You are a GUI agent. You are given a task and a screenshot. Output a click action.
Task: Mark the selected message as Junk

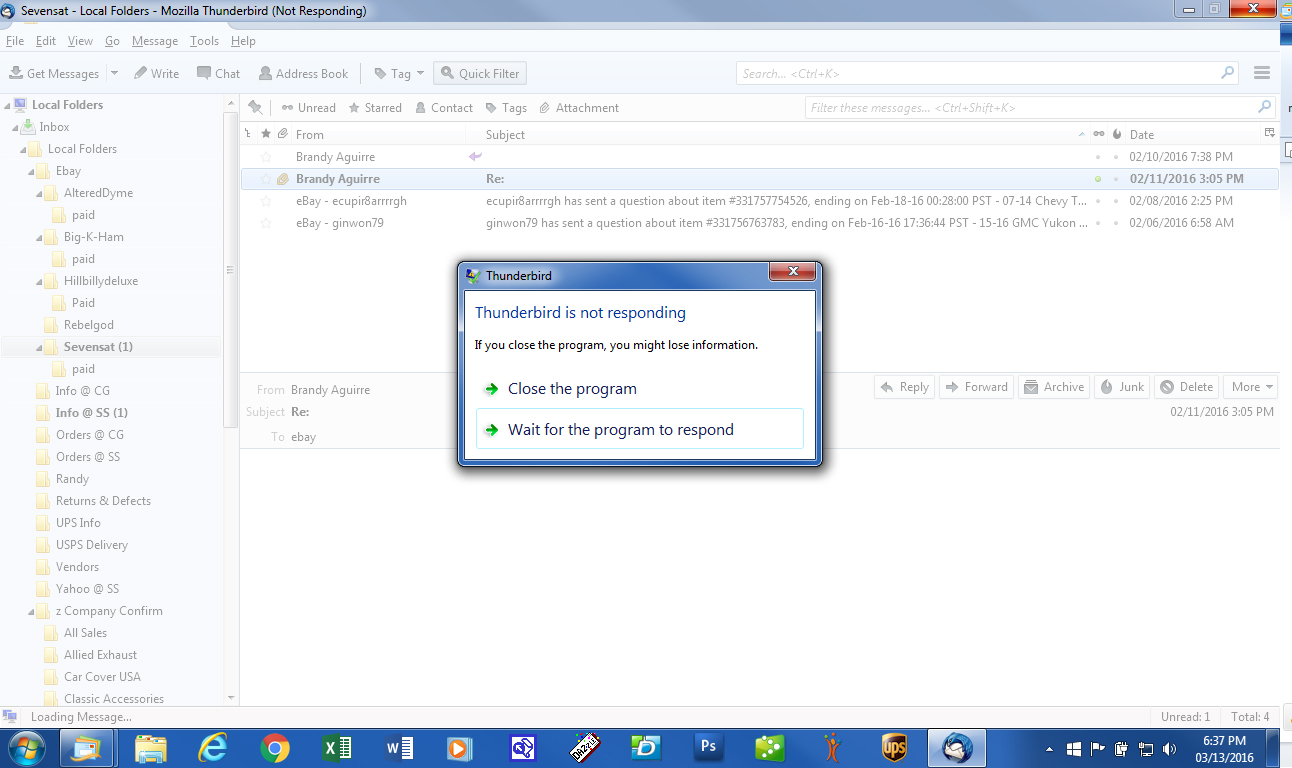(x=1122, y=387)
